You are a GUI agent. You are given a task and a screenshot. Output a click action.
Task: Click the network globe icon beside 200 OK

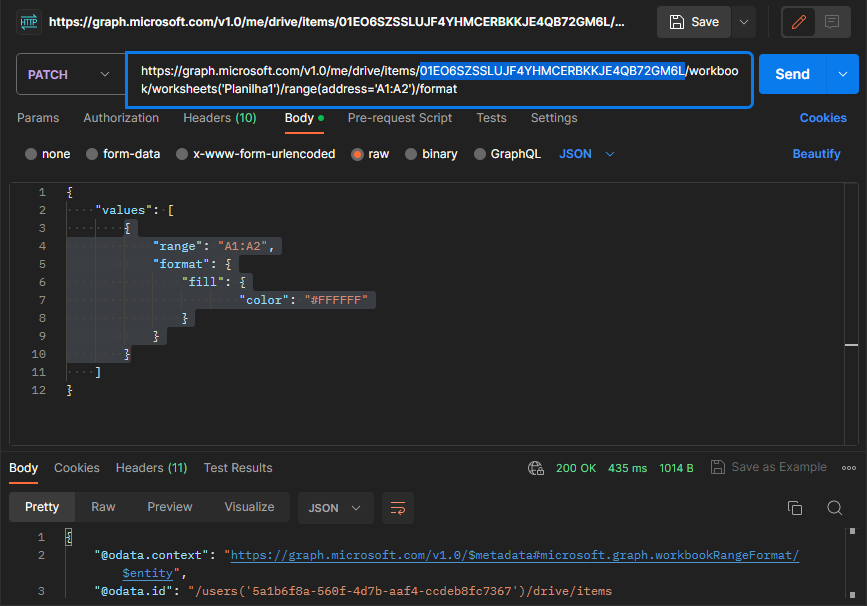point(536,468)
